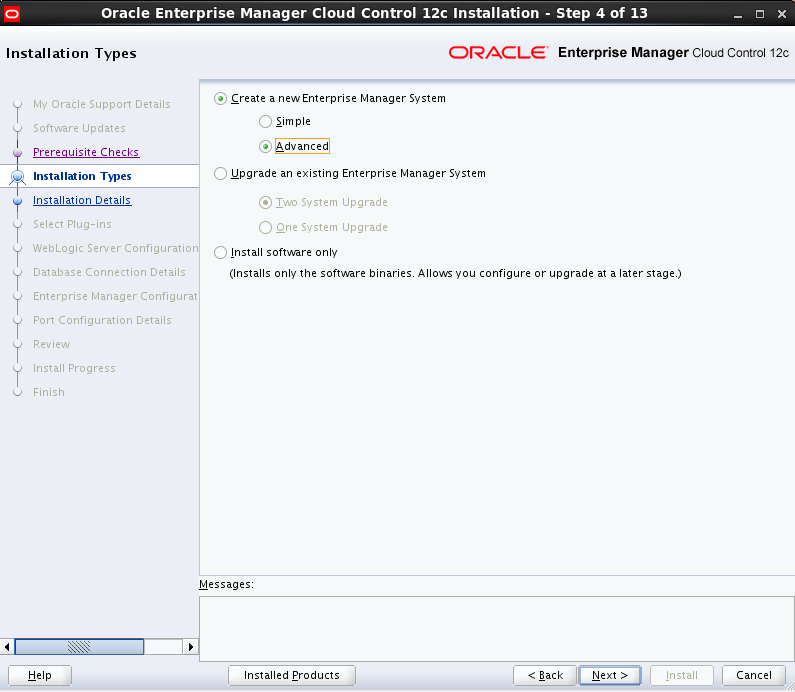Click the Finish step label

tap(49, 392)
